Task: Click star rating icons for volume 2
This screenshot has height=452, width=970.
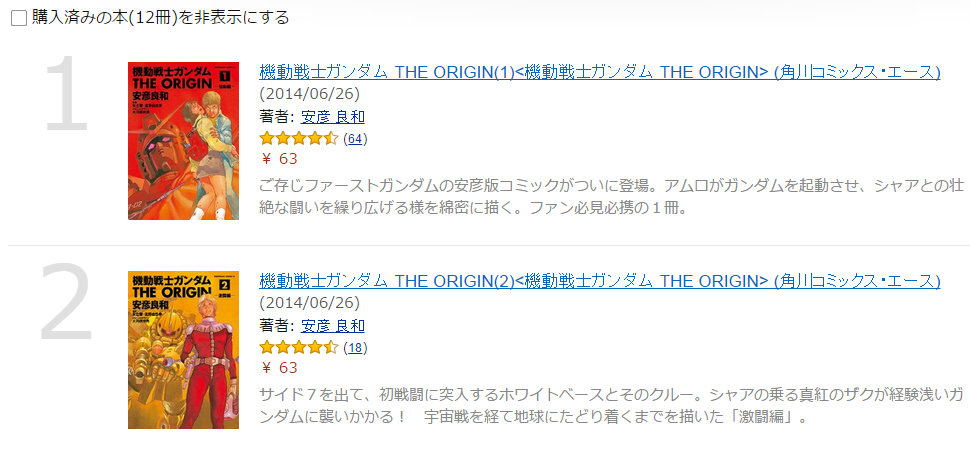Action: [x=299, y=348]
